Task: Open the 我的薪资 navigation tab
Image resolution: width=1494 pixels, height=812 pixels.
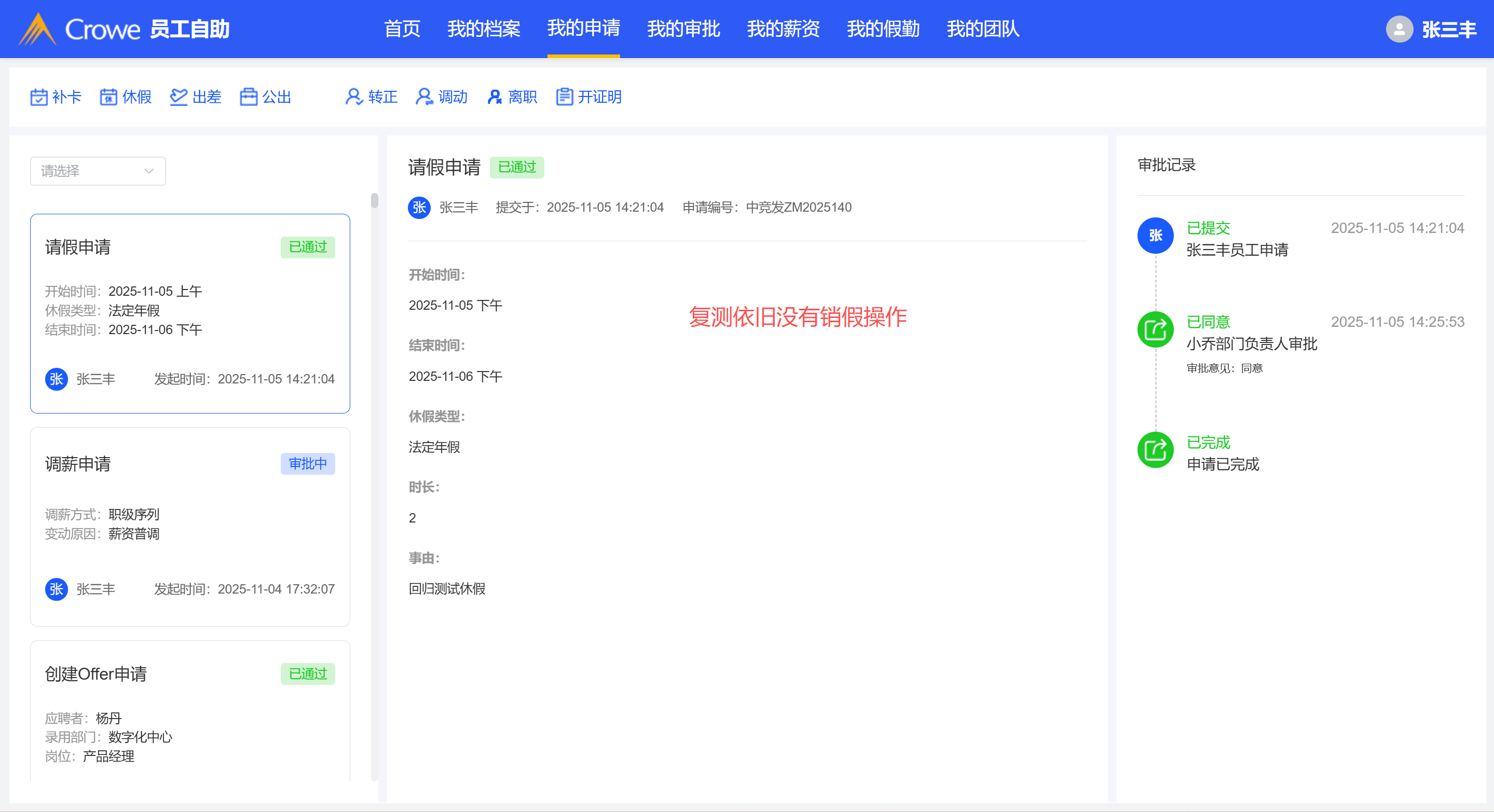Action: [783, 29]
